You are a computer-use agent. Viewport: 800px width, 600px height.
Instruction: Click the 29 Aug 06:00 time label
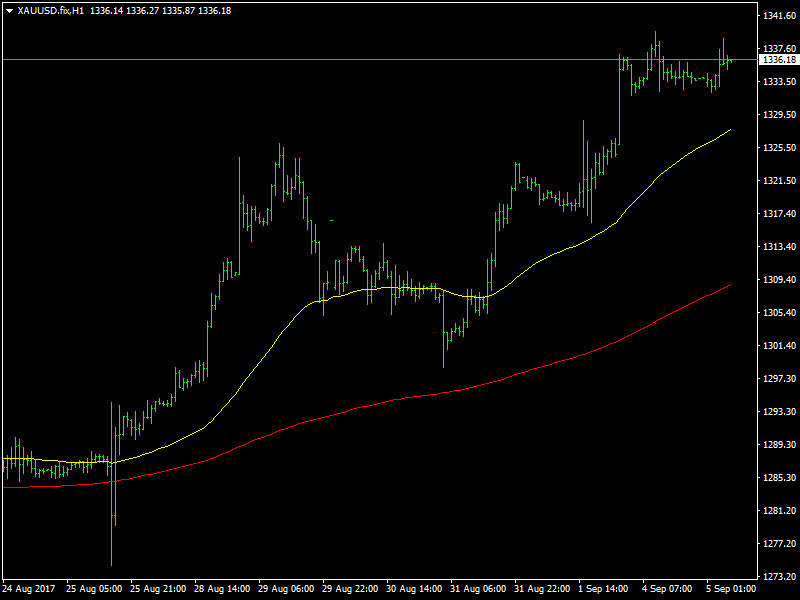point(286,589)
